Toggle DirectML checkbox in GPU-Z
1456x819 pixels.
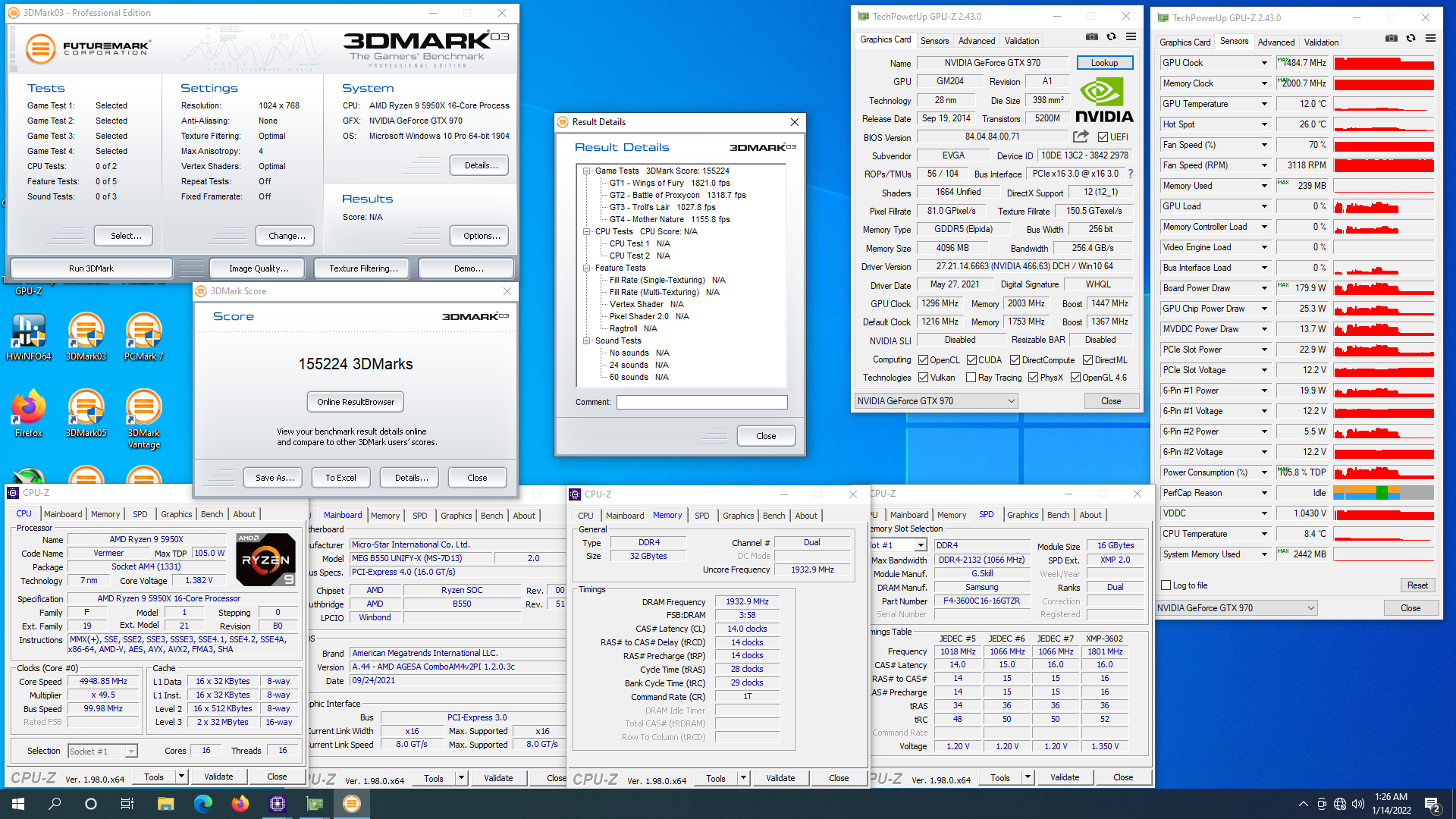click(1087, 360)
